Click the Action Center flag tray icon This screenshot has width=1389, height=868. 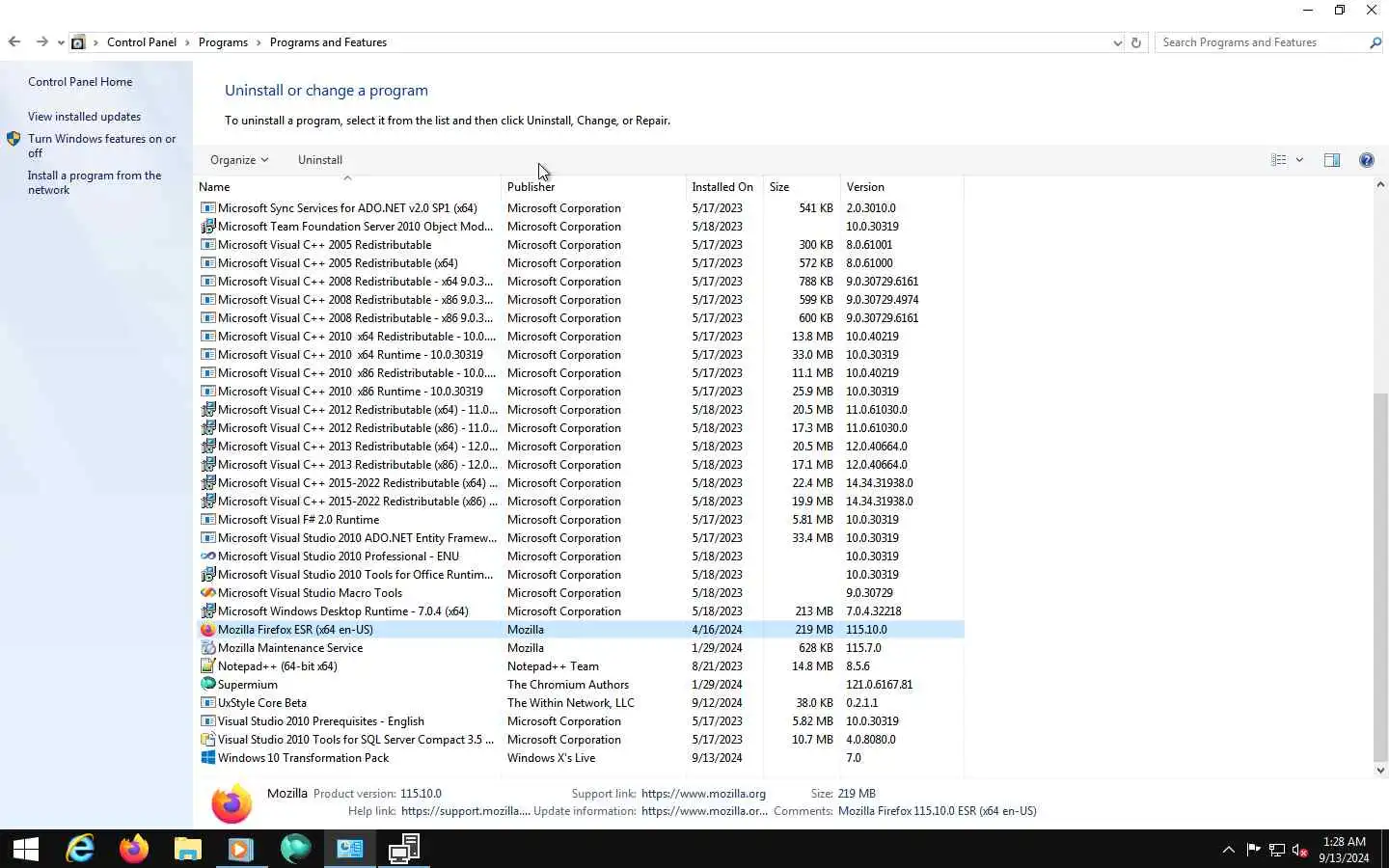[1253, 850]
